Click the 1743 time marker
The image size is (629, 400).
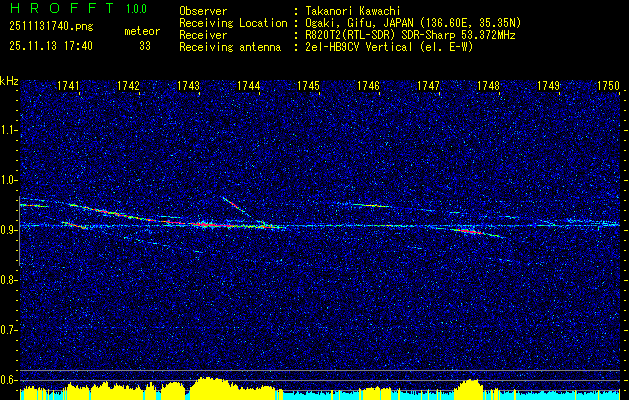click(188, 85)
